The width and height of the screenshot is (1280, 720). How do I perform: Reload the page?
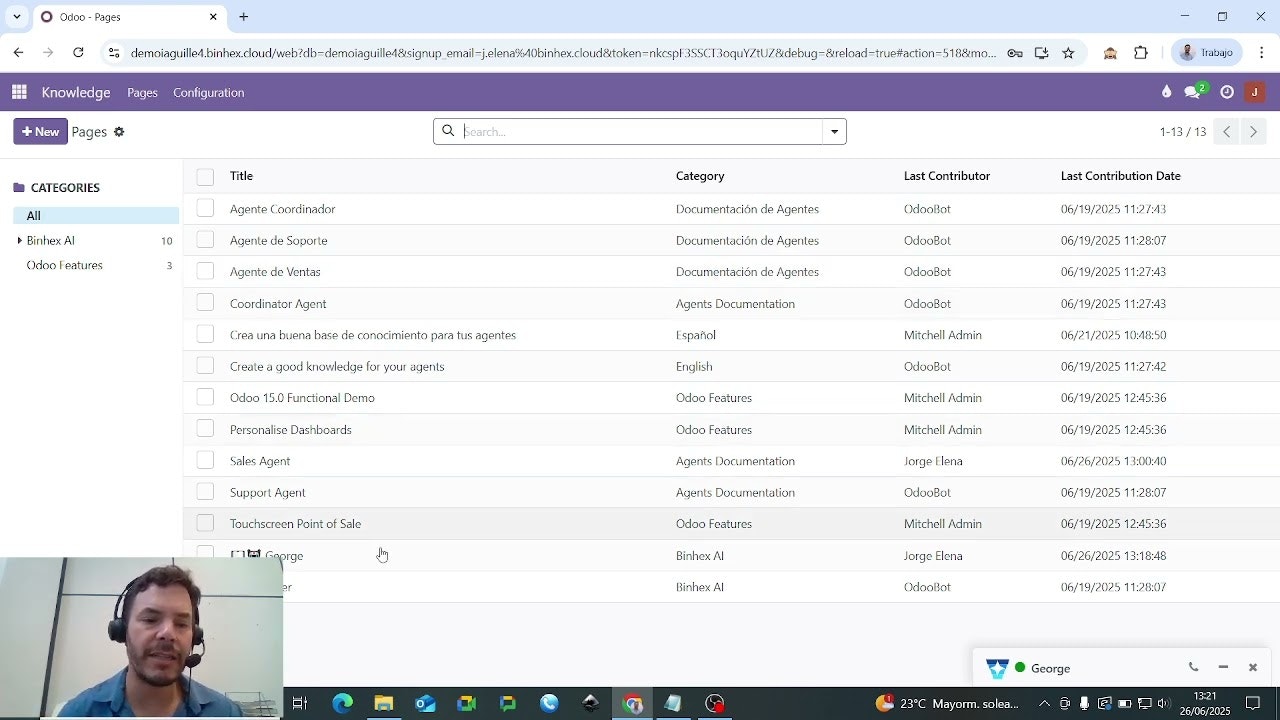[78, 53]
